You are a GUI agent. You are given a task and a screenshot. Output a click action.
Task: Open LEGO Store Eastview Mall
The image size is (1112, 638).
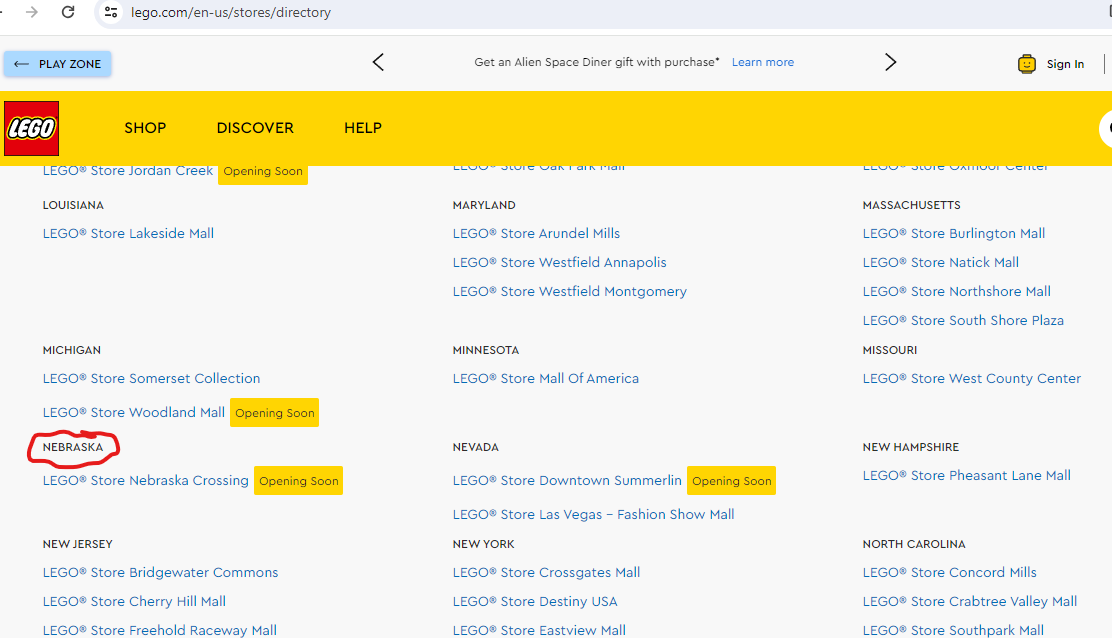[539, 630]
